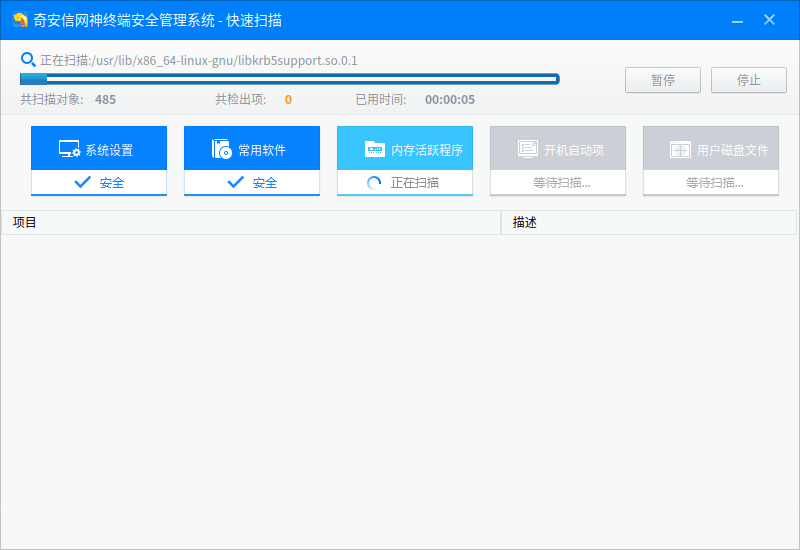Click the 用户磁盘文件 disk icon
The height and width of the screenshot is (550, 800).
click(681, 150)
